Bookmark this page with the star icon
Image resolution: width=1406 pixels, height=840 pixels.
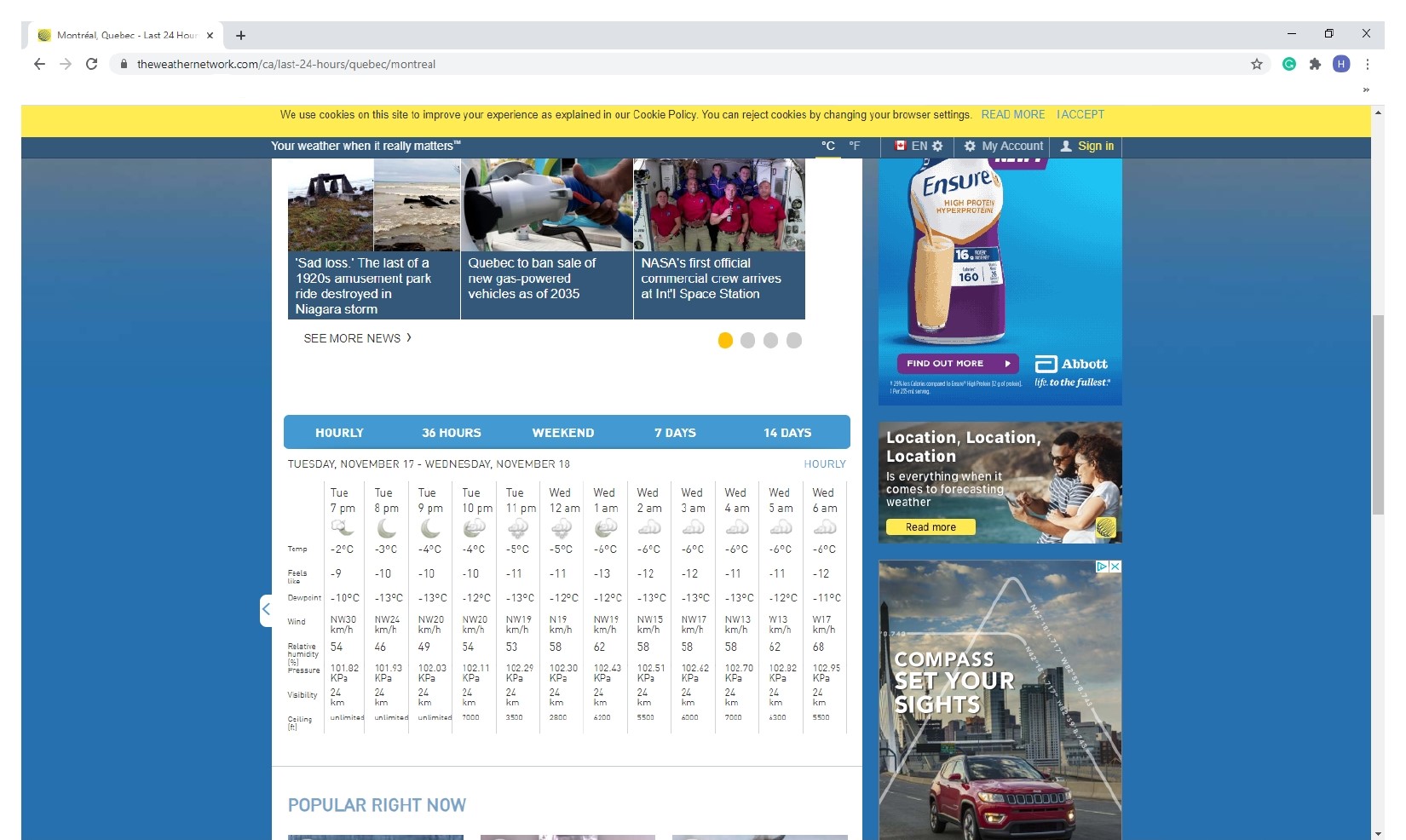tap(1256, 64)
